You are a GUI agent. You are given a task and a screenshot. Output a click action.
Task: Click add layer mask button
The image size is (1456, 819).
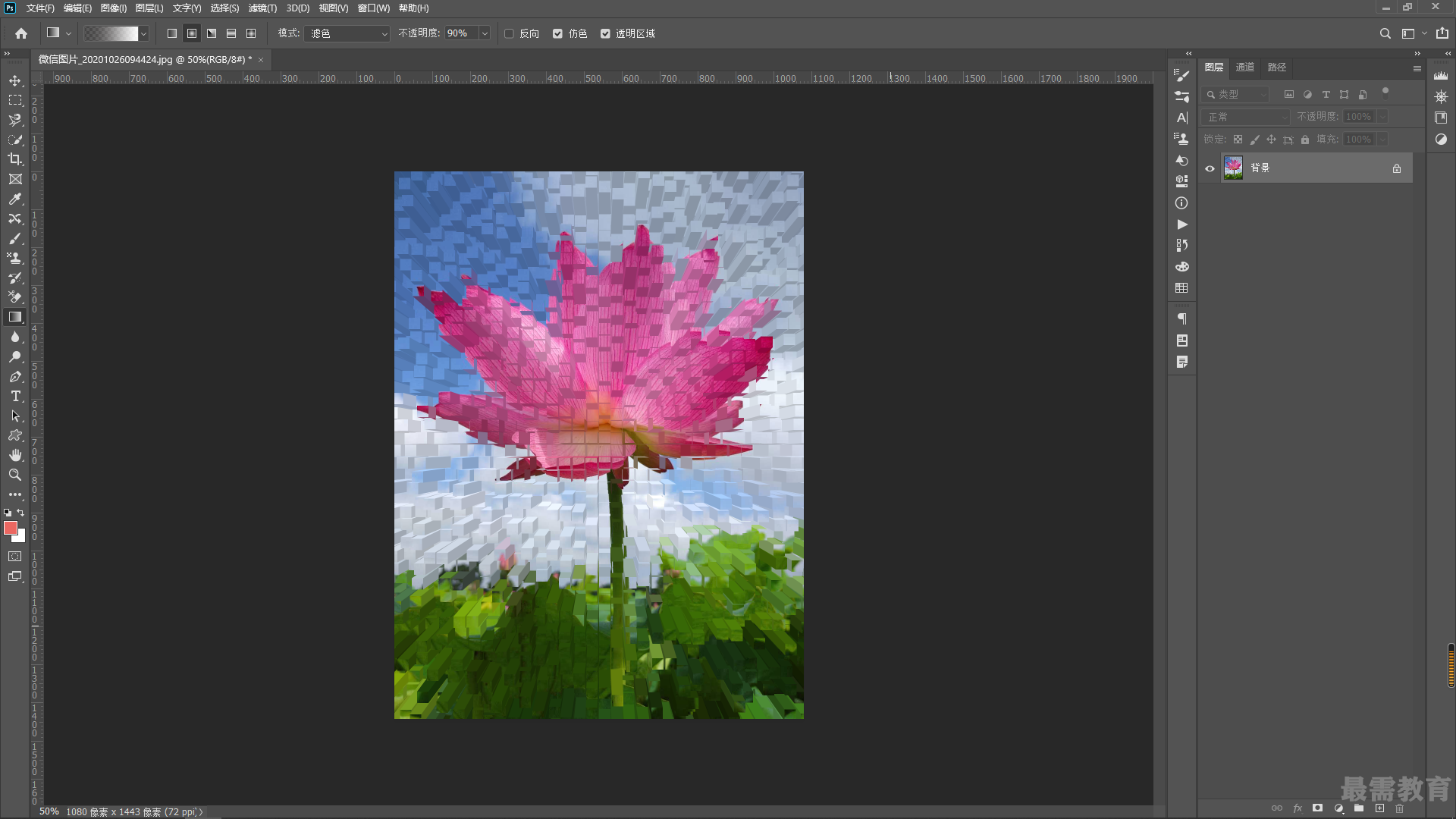click(1318, 808)
